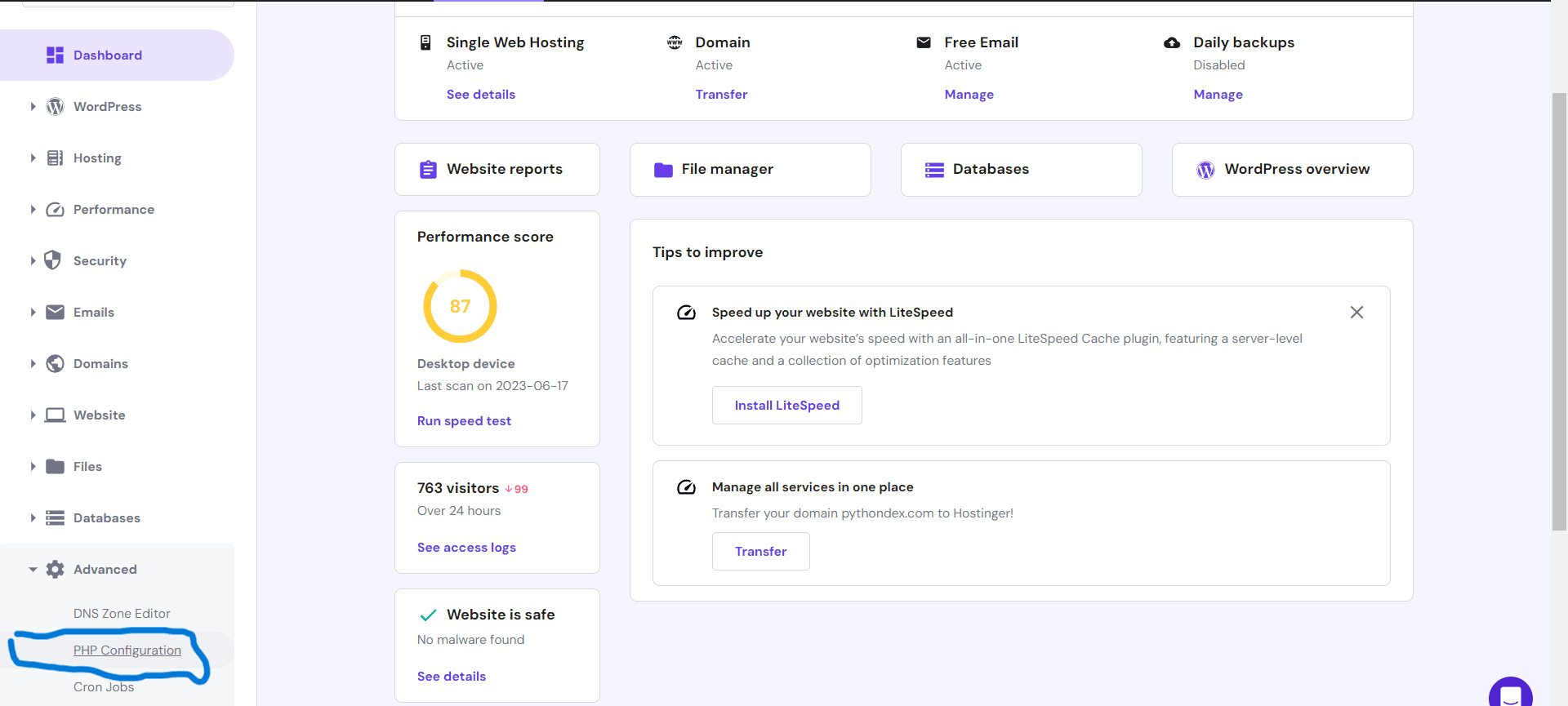
Task: Click the Security shield icon in sidebar
Action: [x=53, y=260]
